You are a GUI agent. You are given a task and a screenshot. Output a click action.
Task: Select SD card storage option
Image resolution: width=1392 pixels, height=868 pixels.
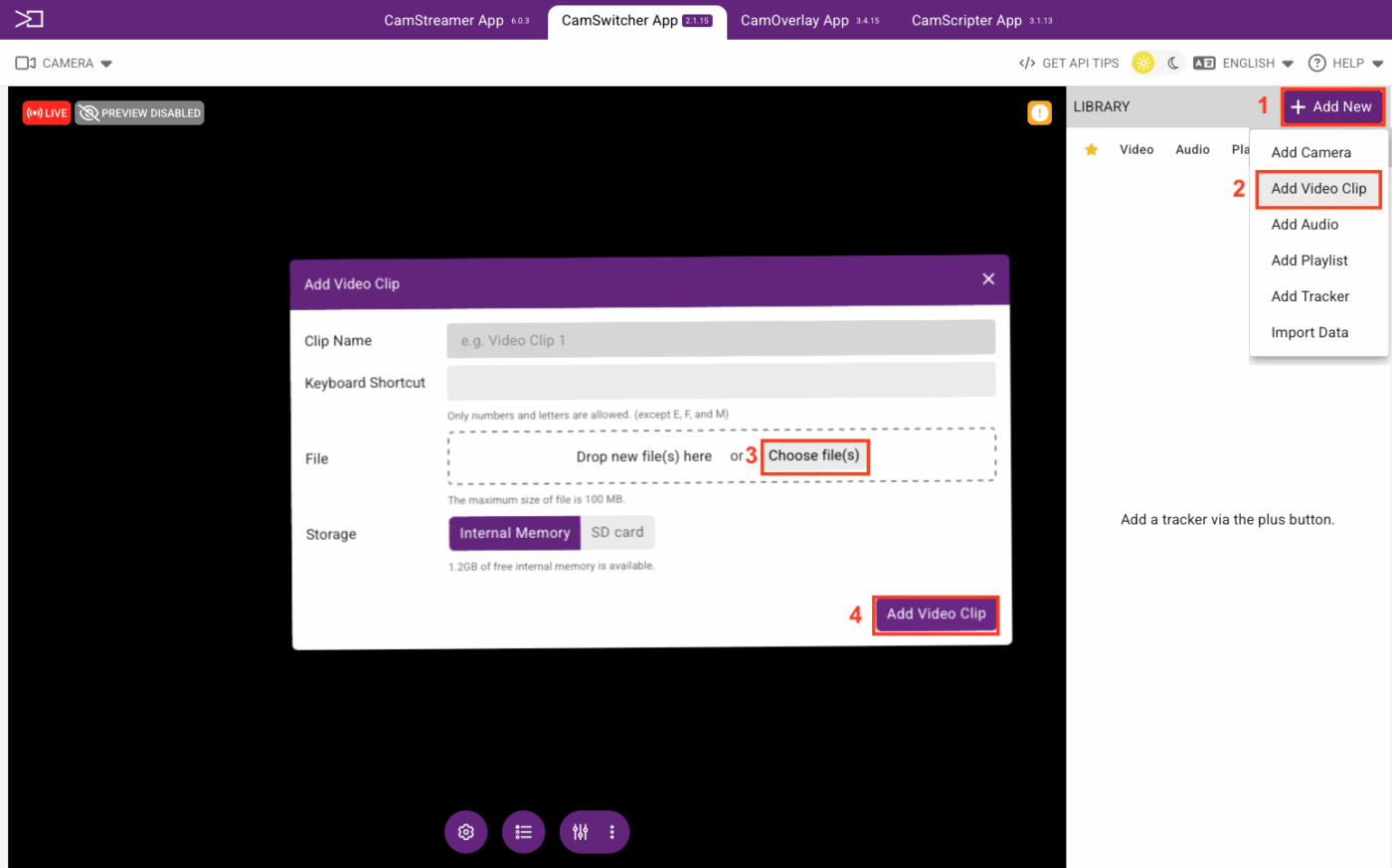(616, 533)
